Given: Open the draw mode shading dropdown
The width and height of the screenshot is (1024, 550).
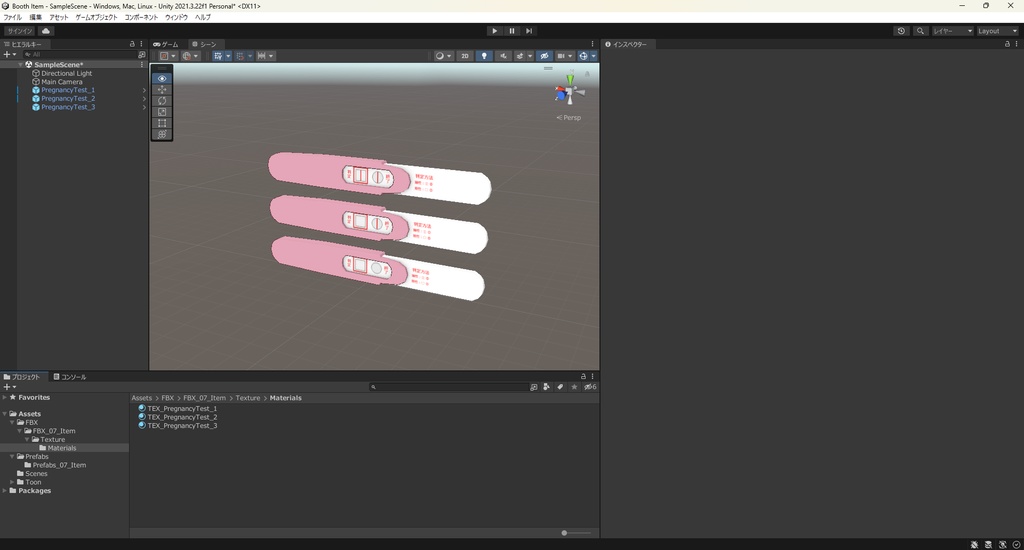Looking at the screenshot, I should click(x=443, y=56).
